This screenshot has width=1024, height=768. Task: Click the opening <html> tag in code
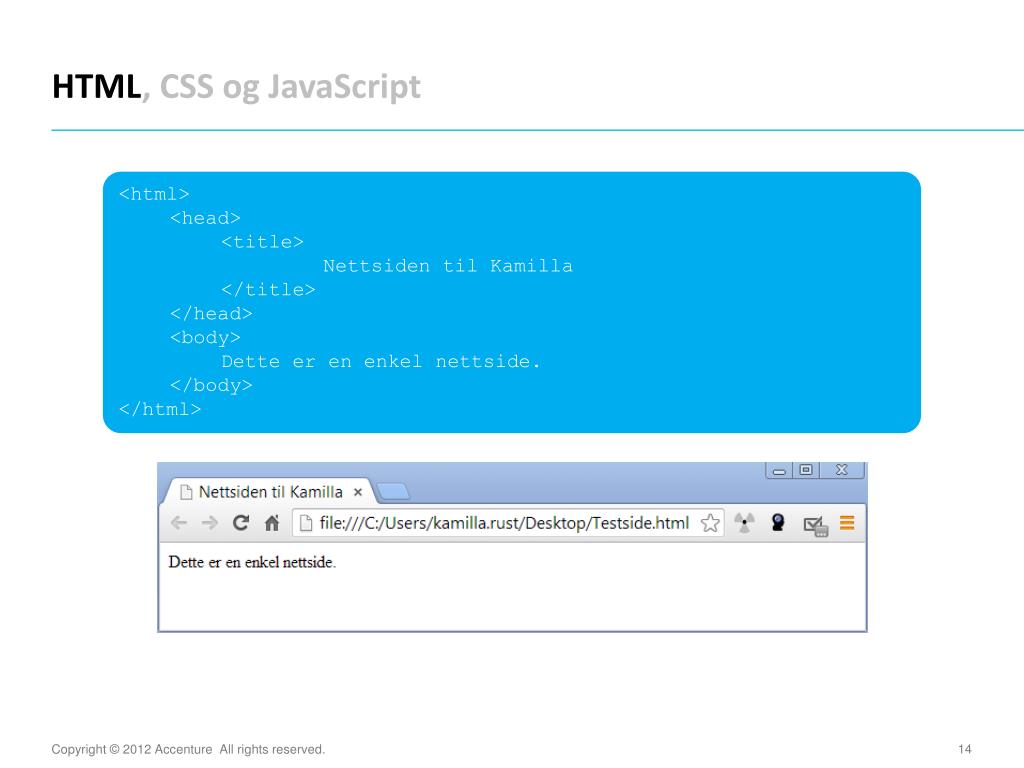154,194
